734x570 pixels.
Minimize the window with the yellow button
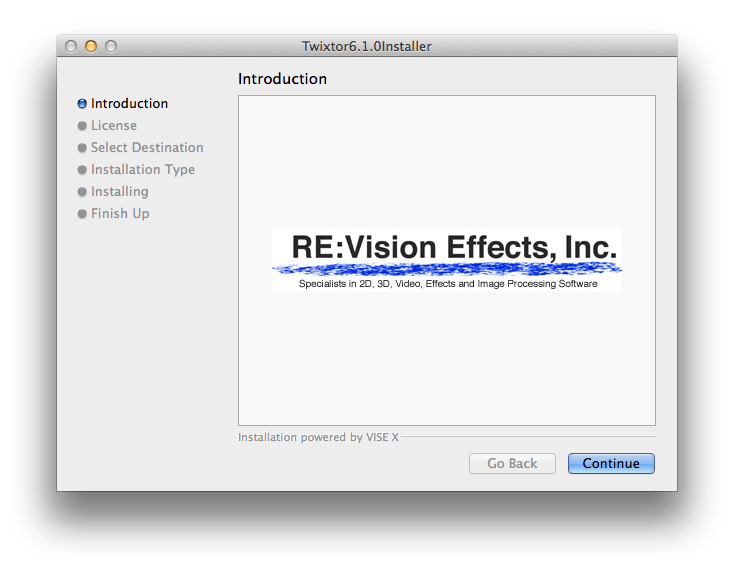click(91, 46)
